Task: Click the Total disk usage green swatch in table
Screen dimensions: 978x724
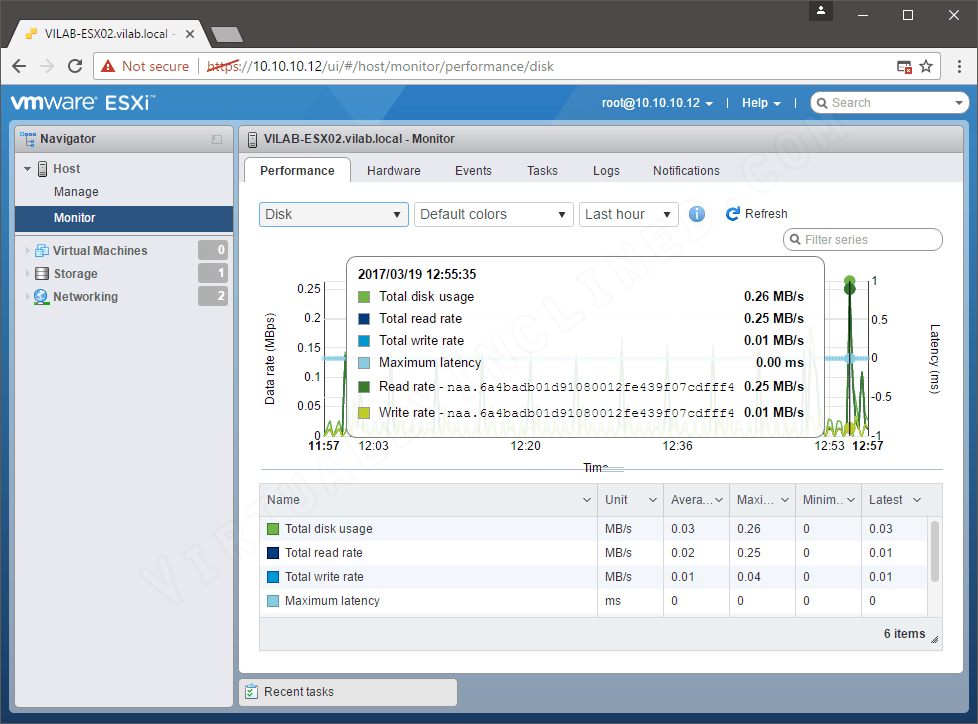Action: coord(273,529)
